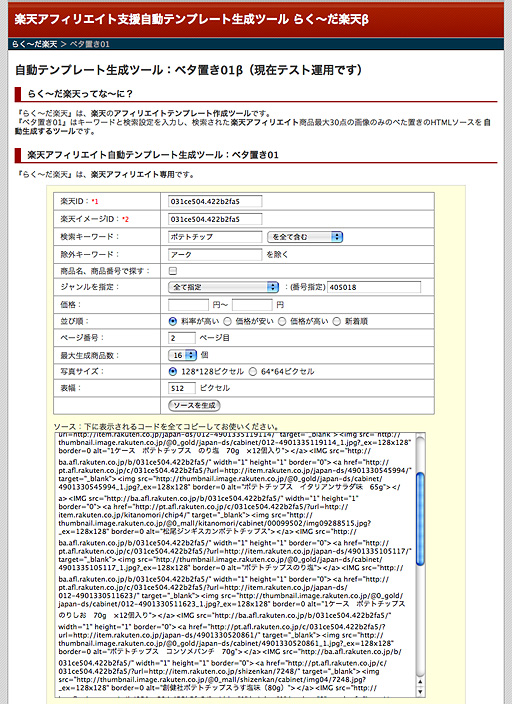Focus the 楽天ID input field

[x=215, y=201]
